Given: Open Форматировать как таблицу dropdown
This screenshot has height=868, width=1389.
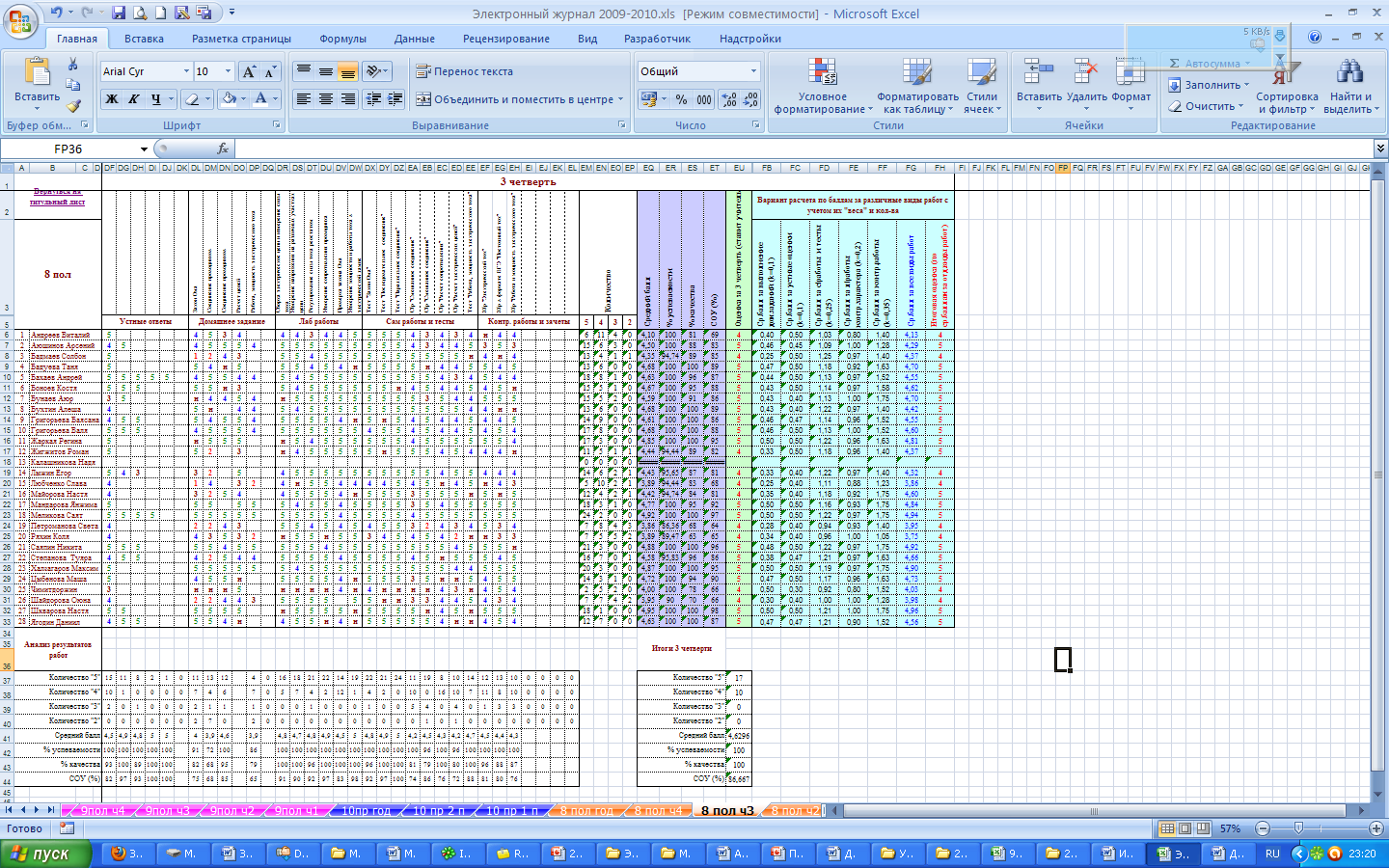Looking at the screenshot, I should point(917,85).
